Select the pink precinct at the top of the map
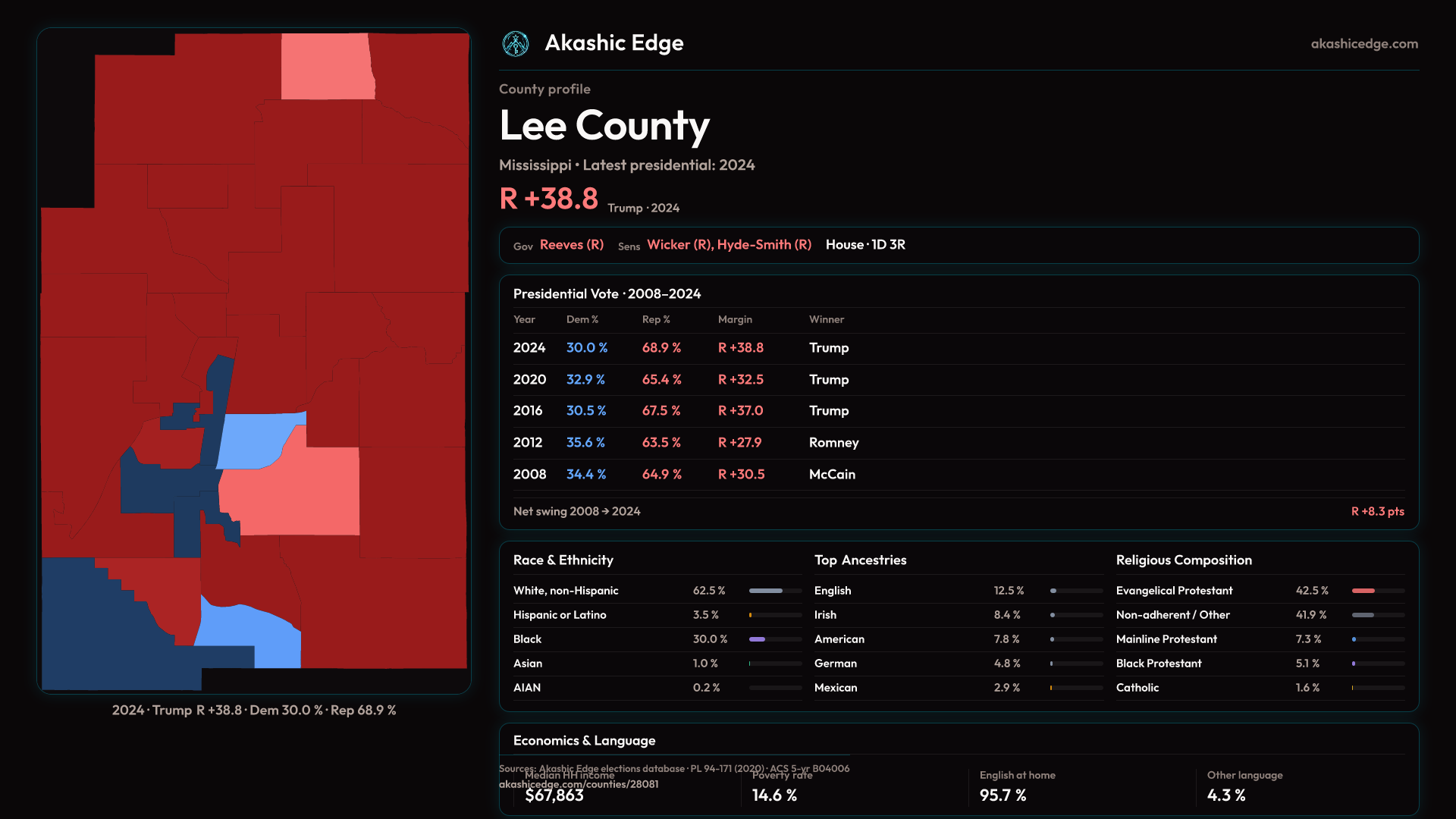The image size is (1456, 819). tap(326, 67)
